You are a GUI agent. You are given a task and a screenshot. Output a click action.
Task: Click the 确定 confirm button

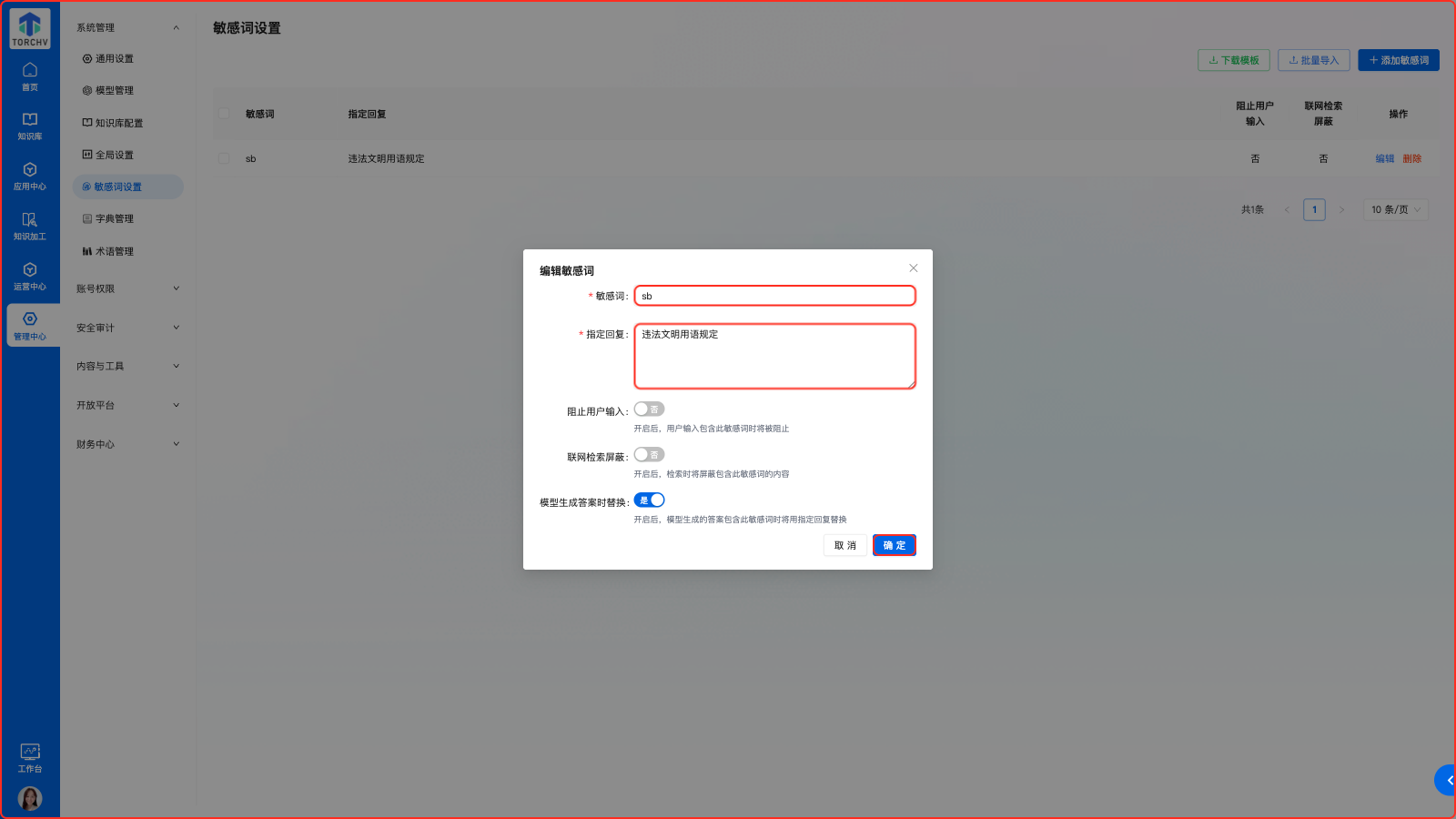click(894, 545)
